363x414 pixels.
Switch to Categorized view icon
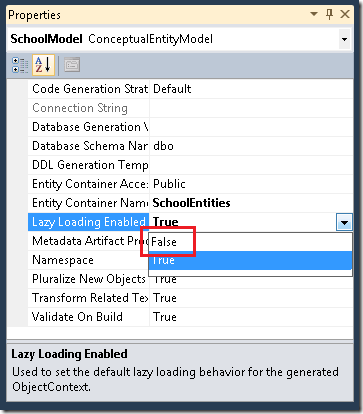(x=20, y=65)
